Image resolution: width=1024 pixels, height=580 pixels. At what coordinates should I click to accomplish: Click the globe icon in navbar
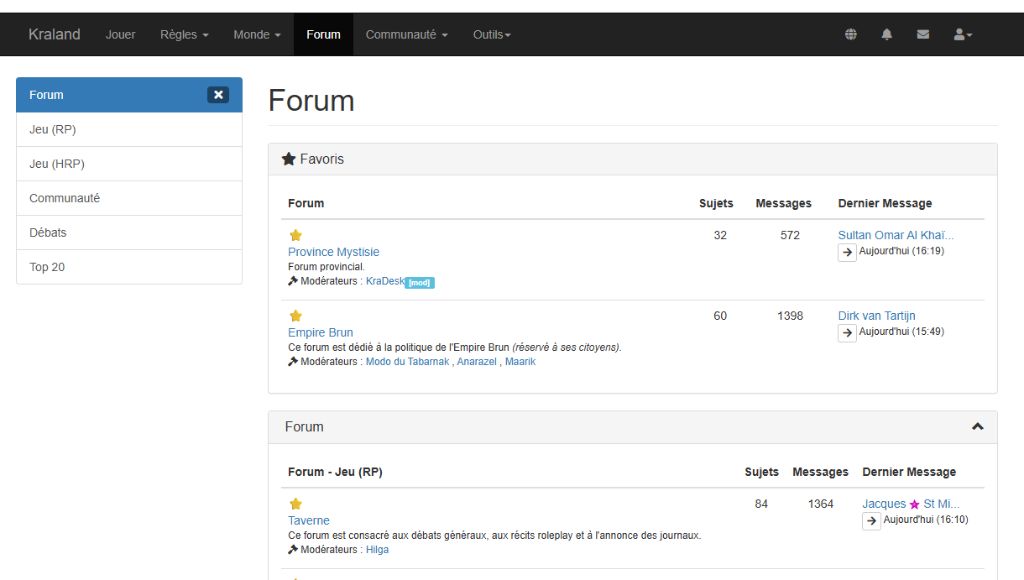click(851, 34)
